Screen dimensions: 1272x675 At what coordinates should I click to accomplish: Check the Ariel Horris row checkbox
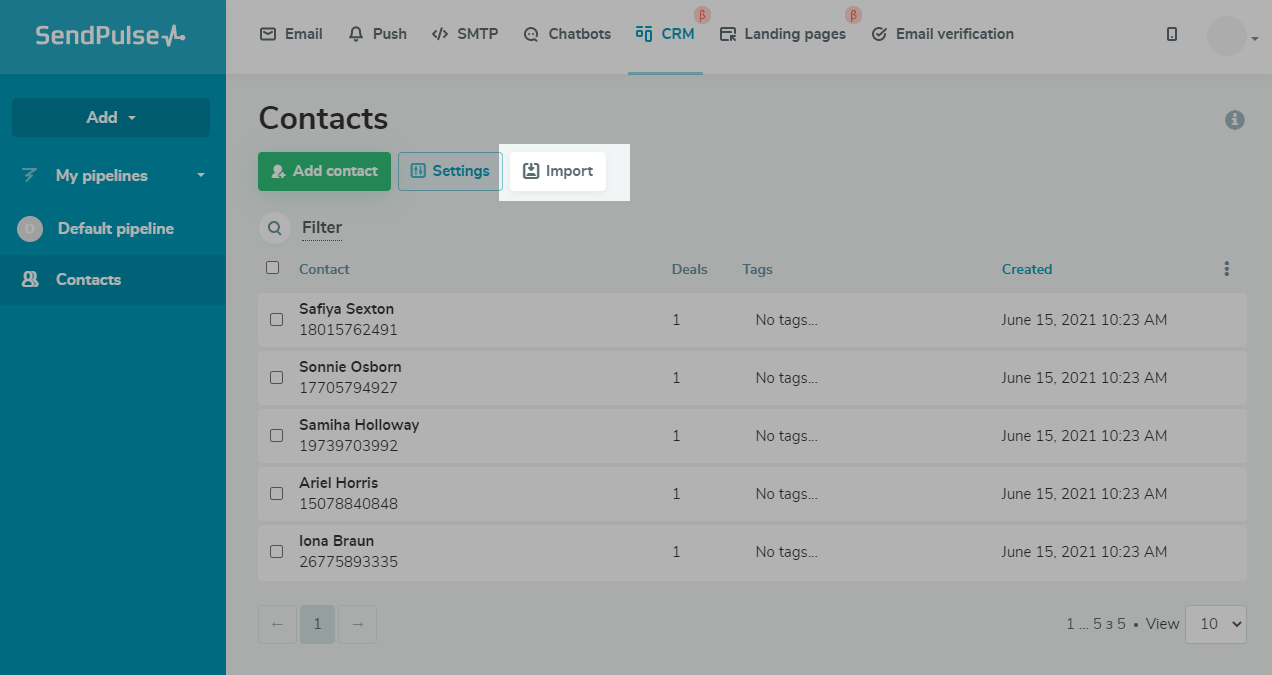[277, 494]
